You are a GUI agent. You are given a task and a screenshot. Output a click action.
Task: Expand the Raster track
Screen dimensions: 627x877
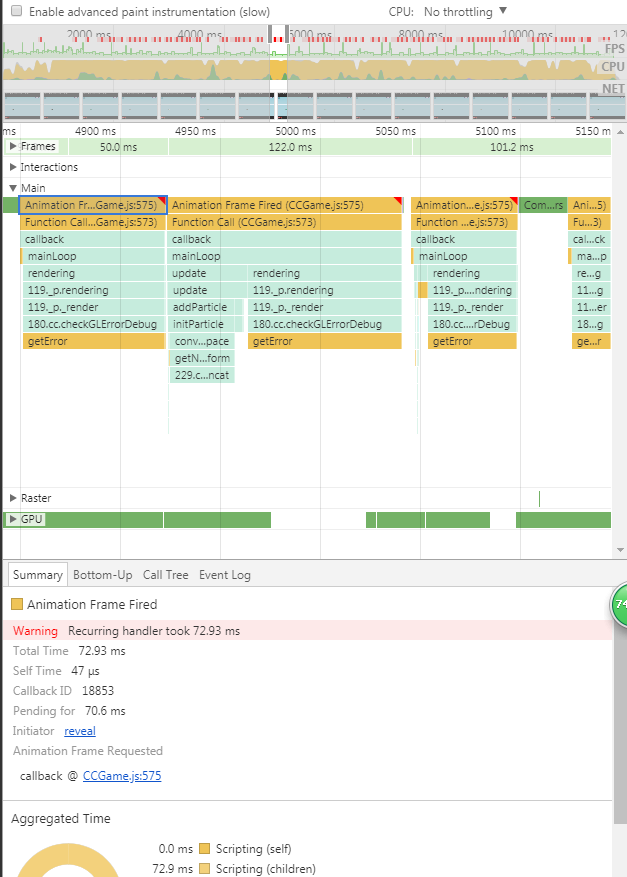pos(13,498)
